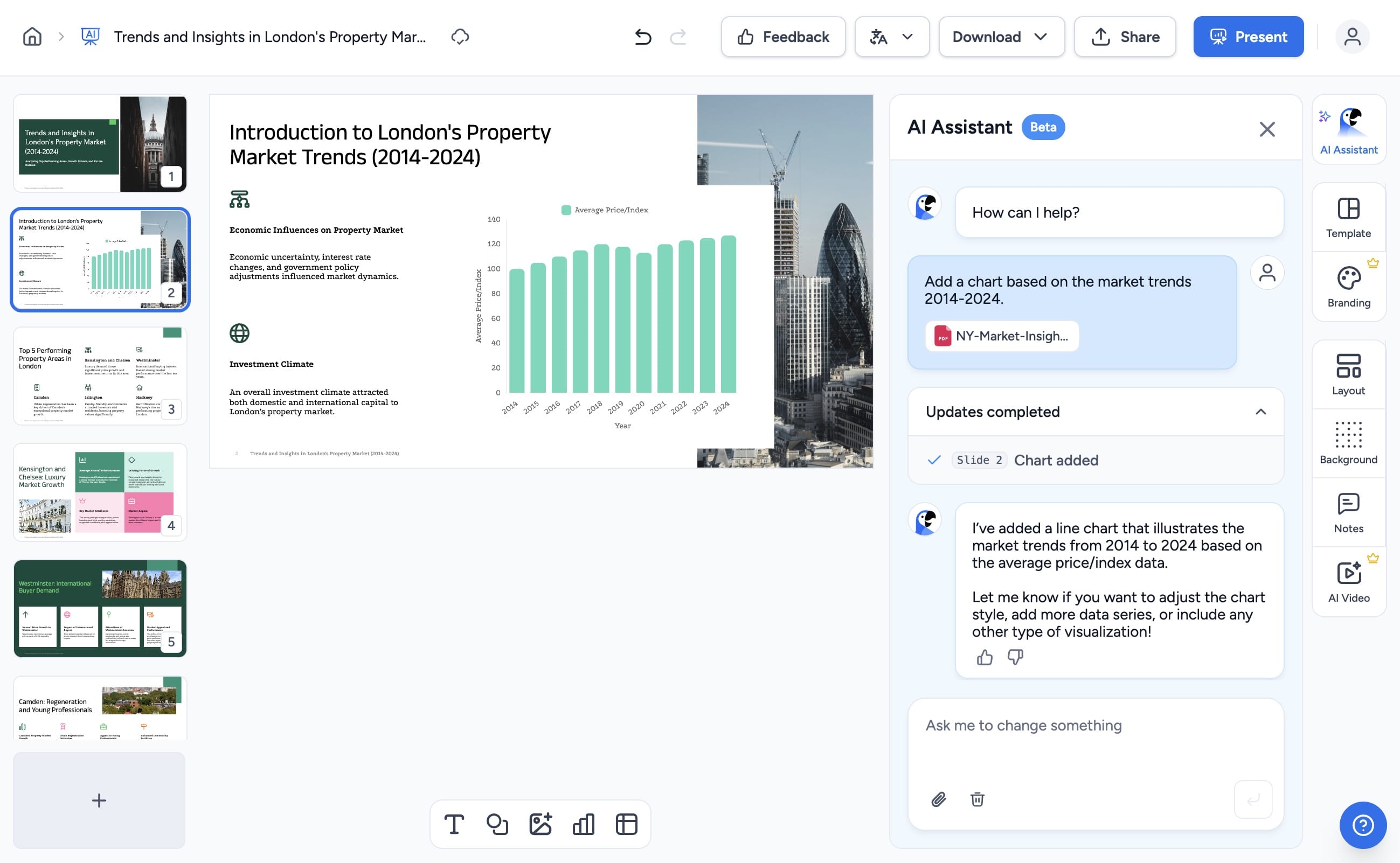Click the Undo arrow icon
The width and height of the screenshot is (1400, 863).
(x=643, y=37)
